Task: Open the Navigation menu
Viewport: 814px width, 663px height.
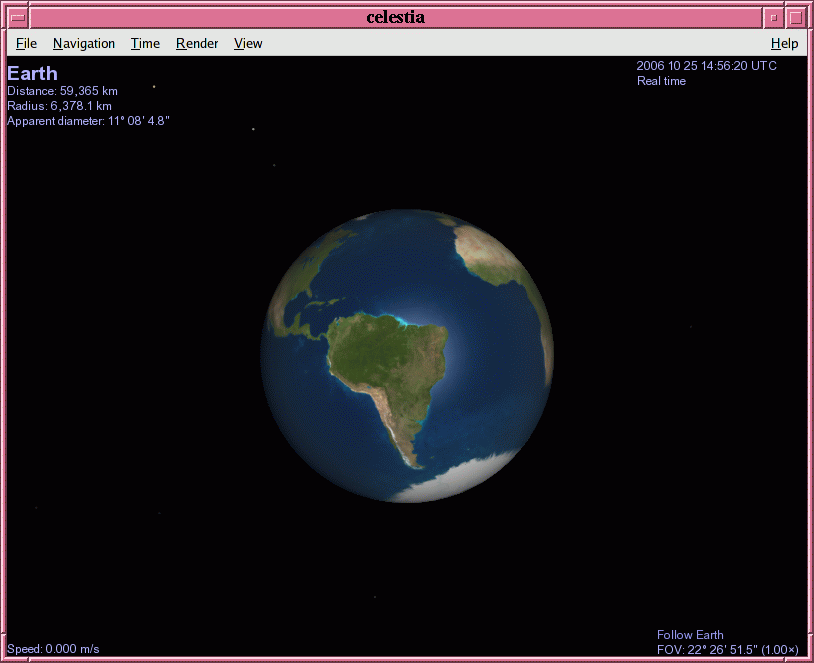Action: tap(84, 43)
